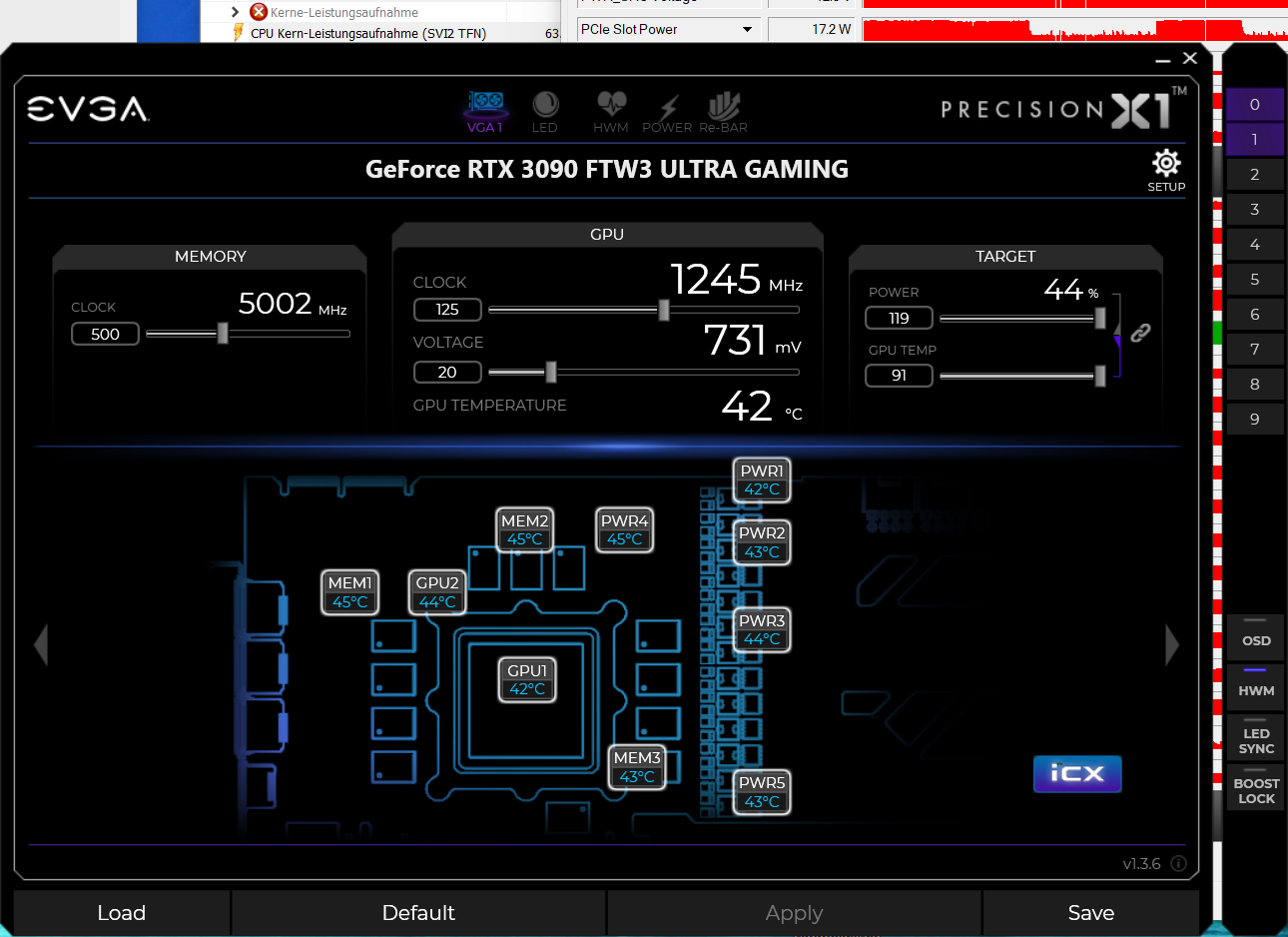Image resolution: width=1288 pixels, height=937 pixels.
Task: Switch to the POWER tab
Action: click(x=667, y=111)
